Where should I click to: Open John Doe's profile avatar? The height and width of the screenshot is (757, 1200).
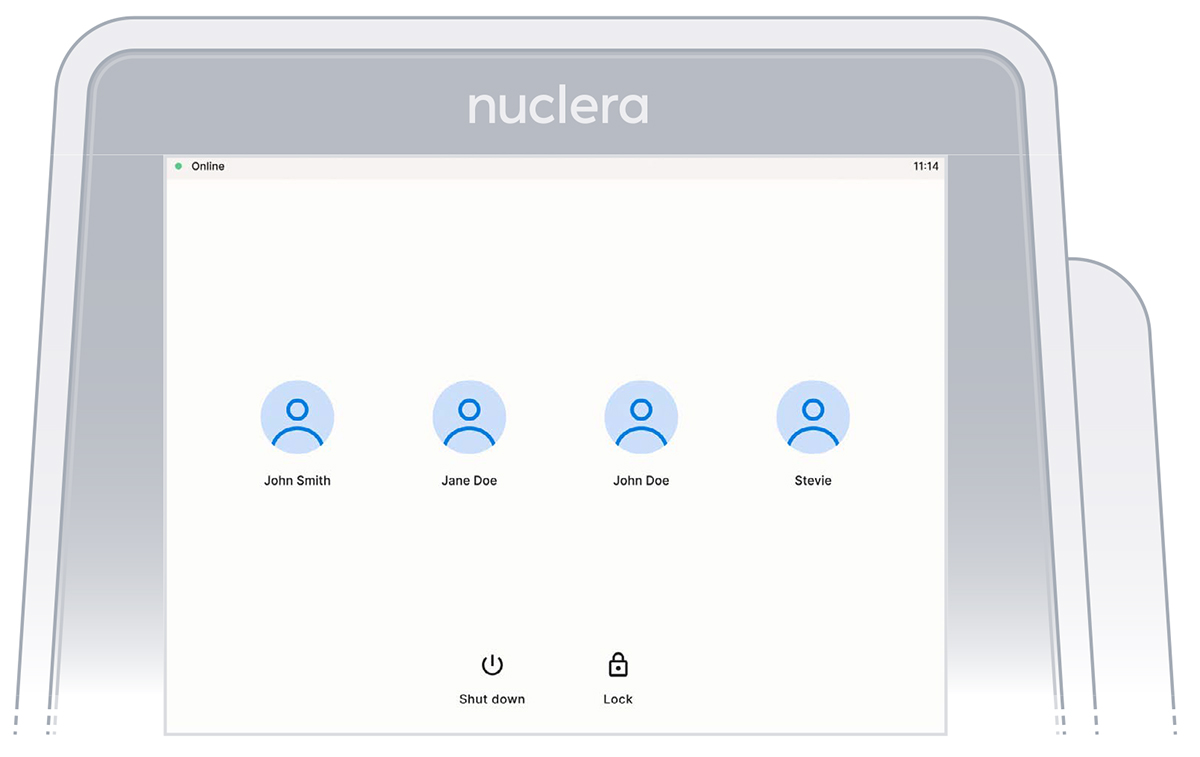pos(641,417)
